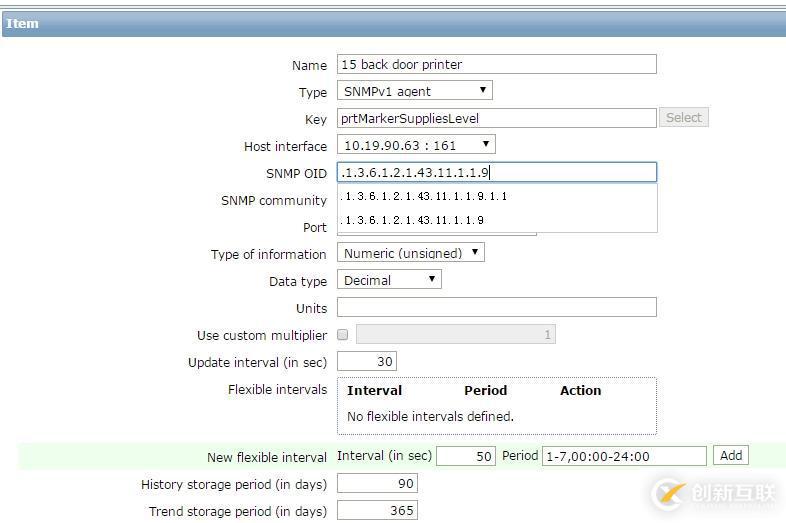Click the Name field with '15 back door printer'
Viewport: 786px width, 523px height.
(496, 64)
